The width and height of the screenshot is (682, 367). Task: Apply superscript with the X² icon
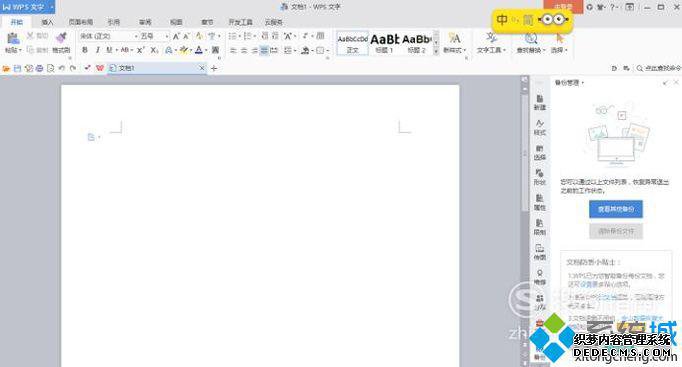point(140,50)
